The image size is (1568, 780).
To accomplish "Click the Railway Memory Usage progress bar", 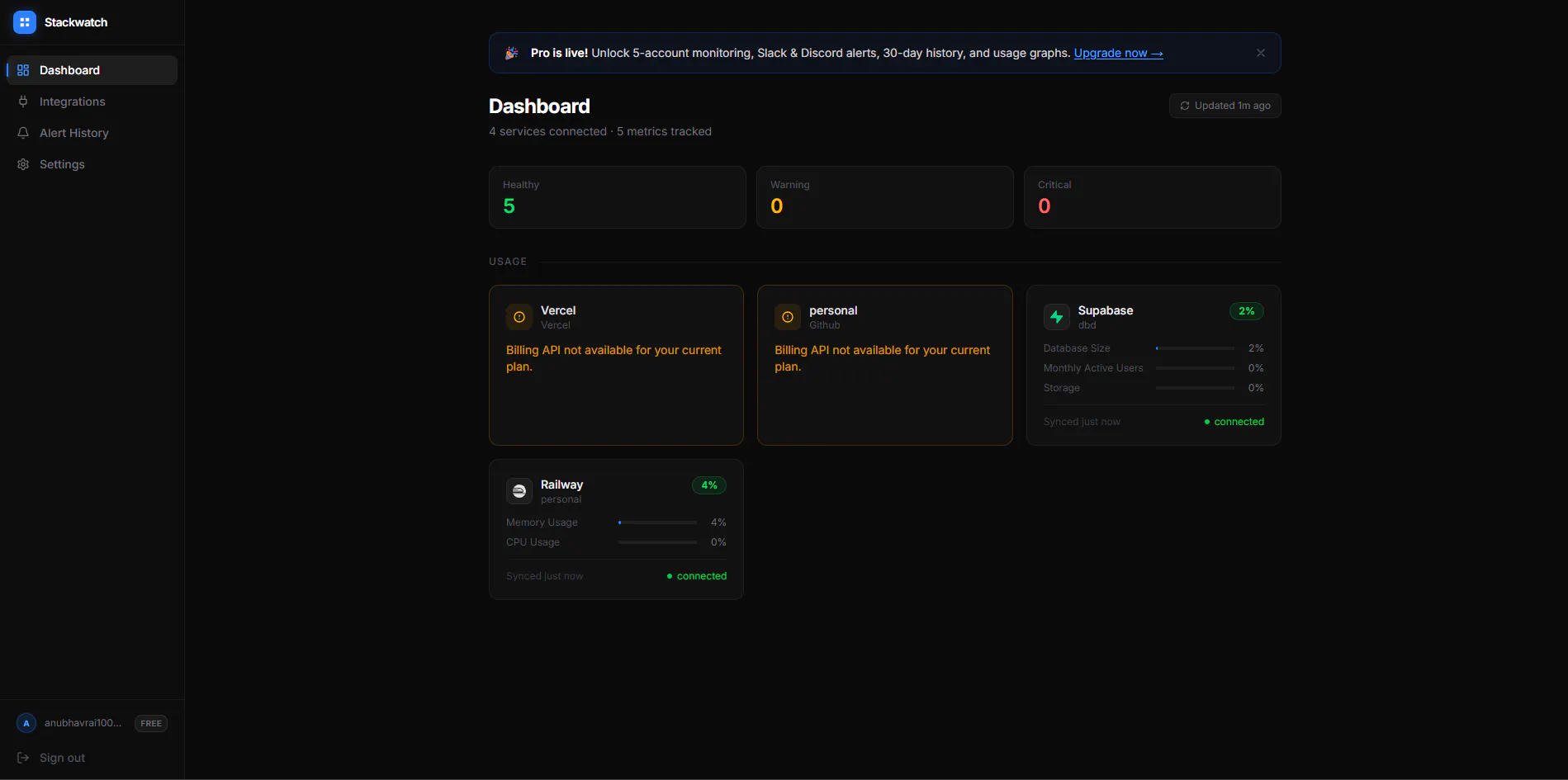I will pyautogui.click(x=658, y=522).
